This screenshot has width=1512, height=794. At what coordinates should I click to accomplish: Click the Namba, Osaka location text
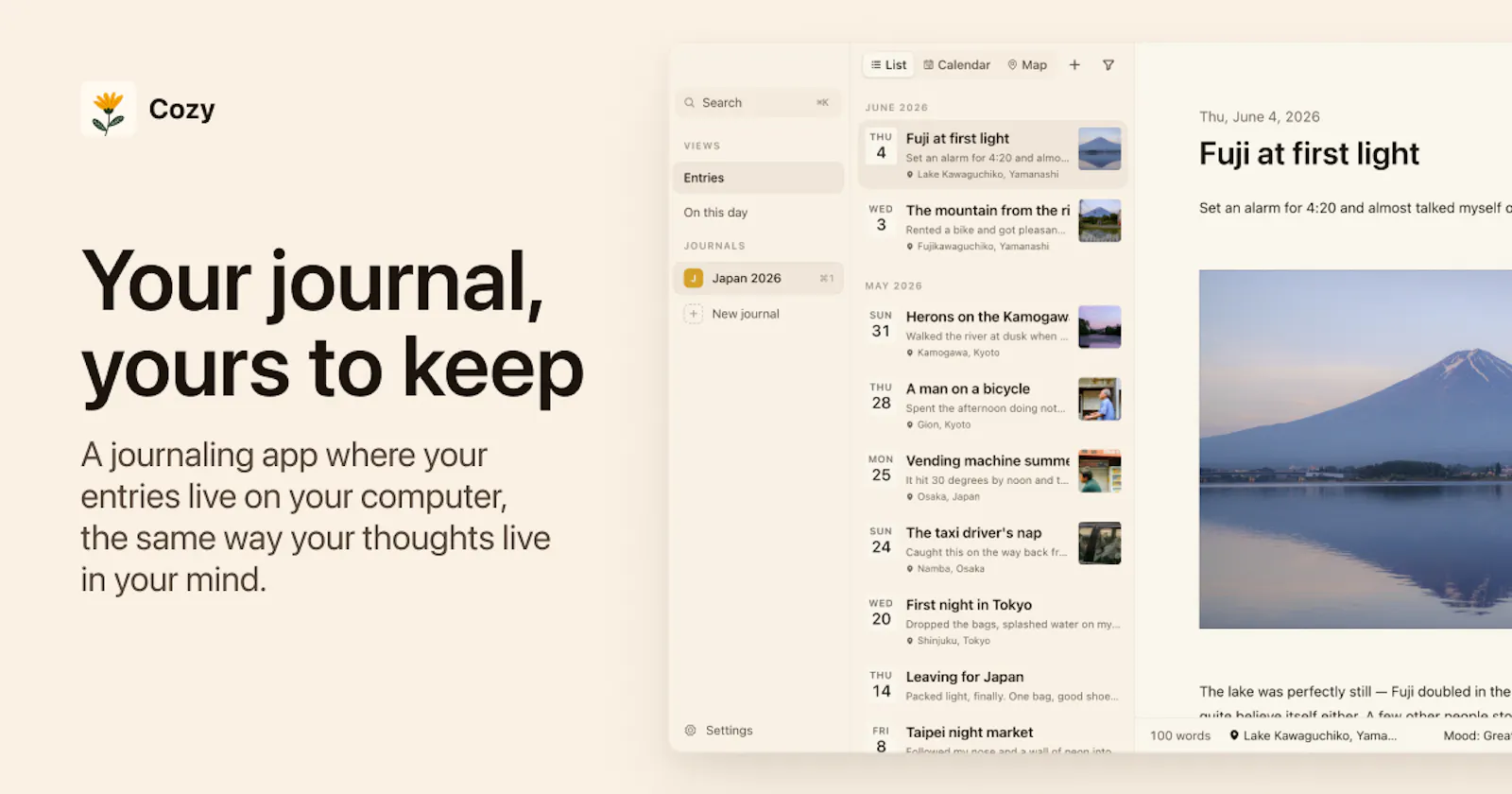point(951,569)
